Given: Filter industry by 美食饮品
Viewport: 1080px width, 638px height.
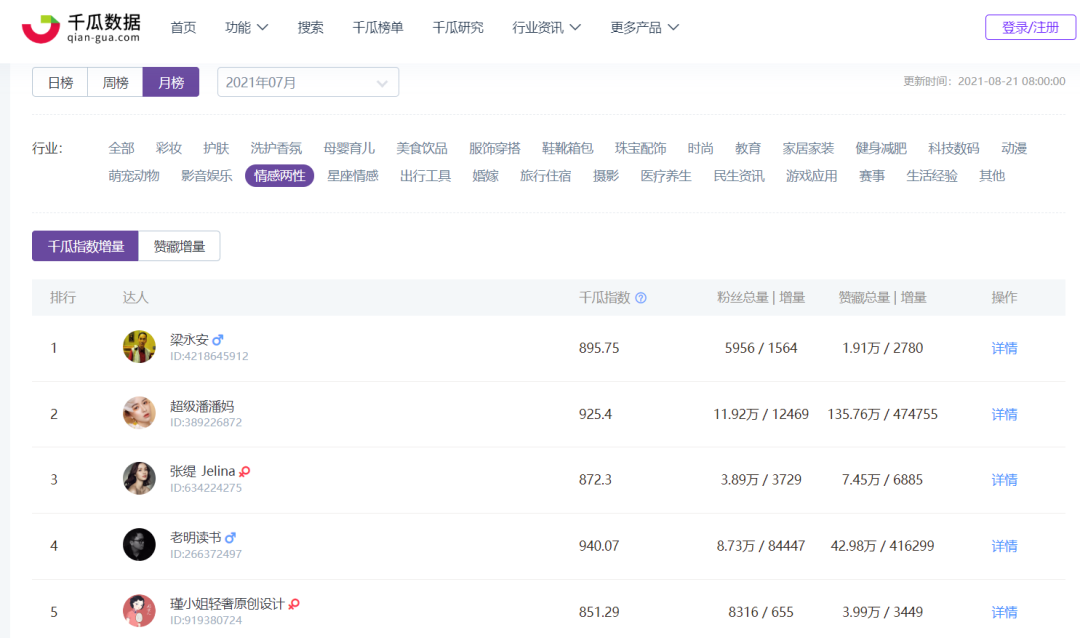Looking at the screenshot, I should pyautogui.click(x=422, y=148).
